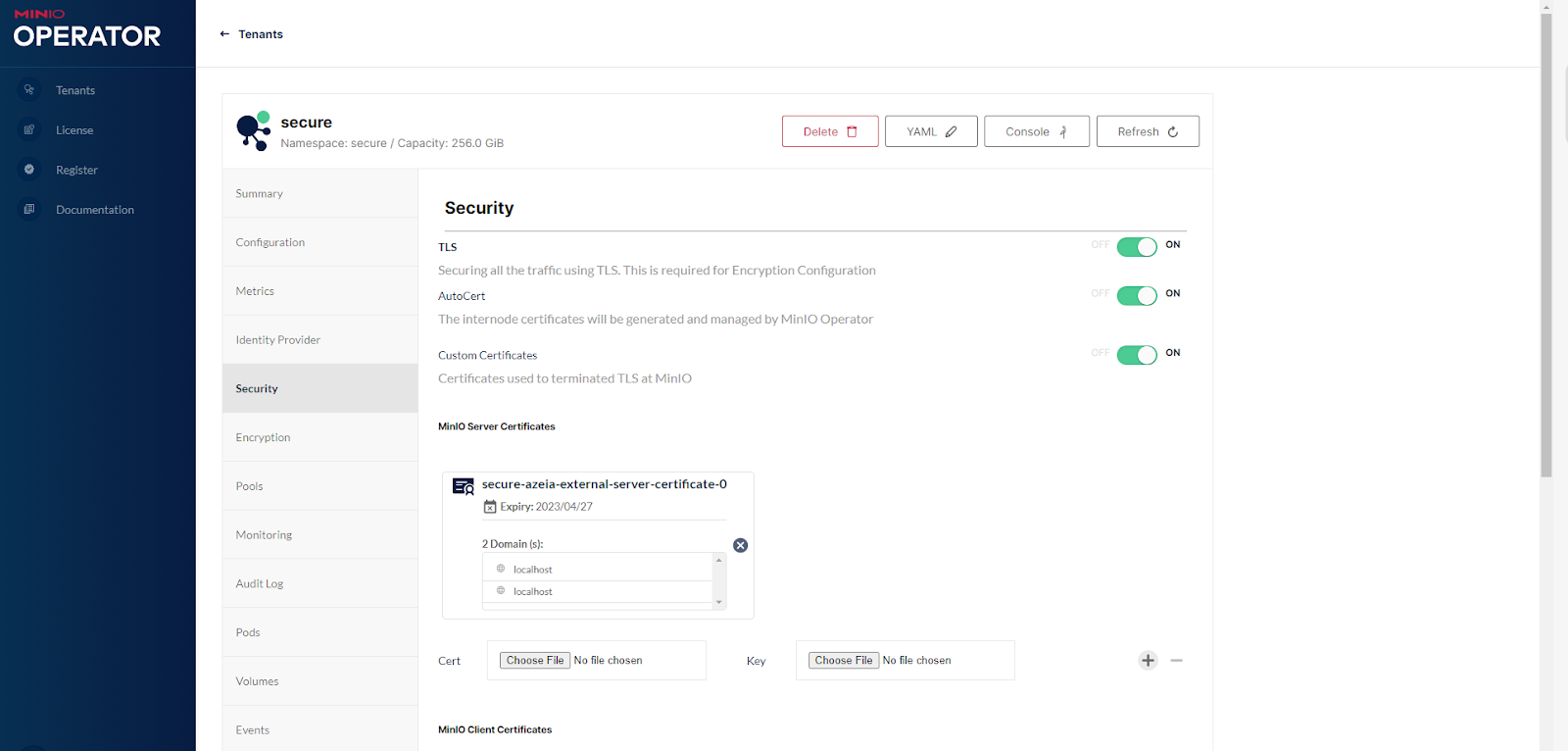Open Documentation from the sidebar
This screenshot has width=1568, height=751.
[x=94, y=210]
